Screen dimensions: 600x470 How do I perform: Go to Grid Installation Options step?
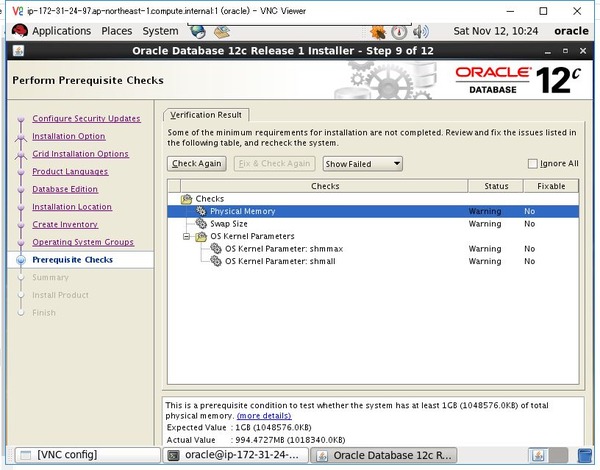(x=80, y=154)
